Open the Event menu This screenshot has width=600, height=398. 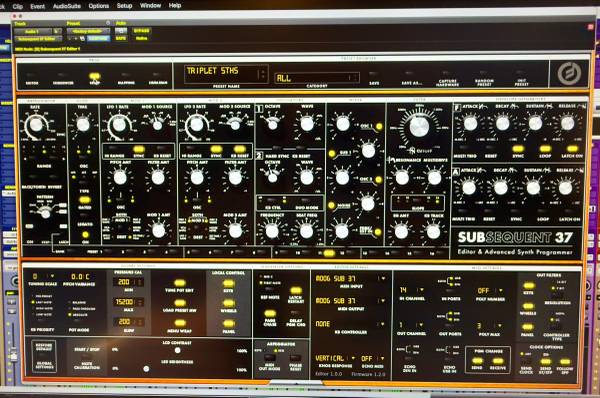coord(38,6)
